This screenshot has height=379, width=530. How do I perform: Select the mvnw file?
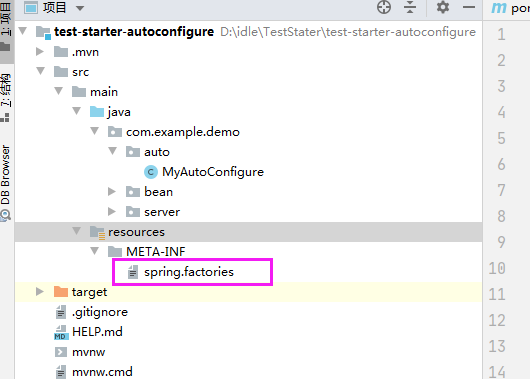[x=89, y=352]
